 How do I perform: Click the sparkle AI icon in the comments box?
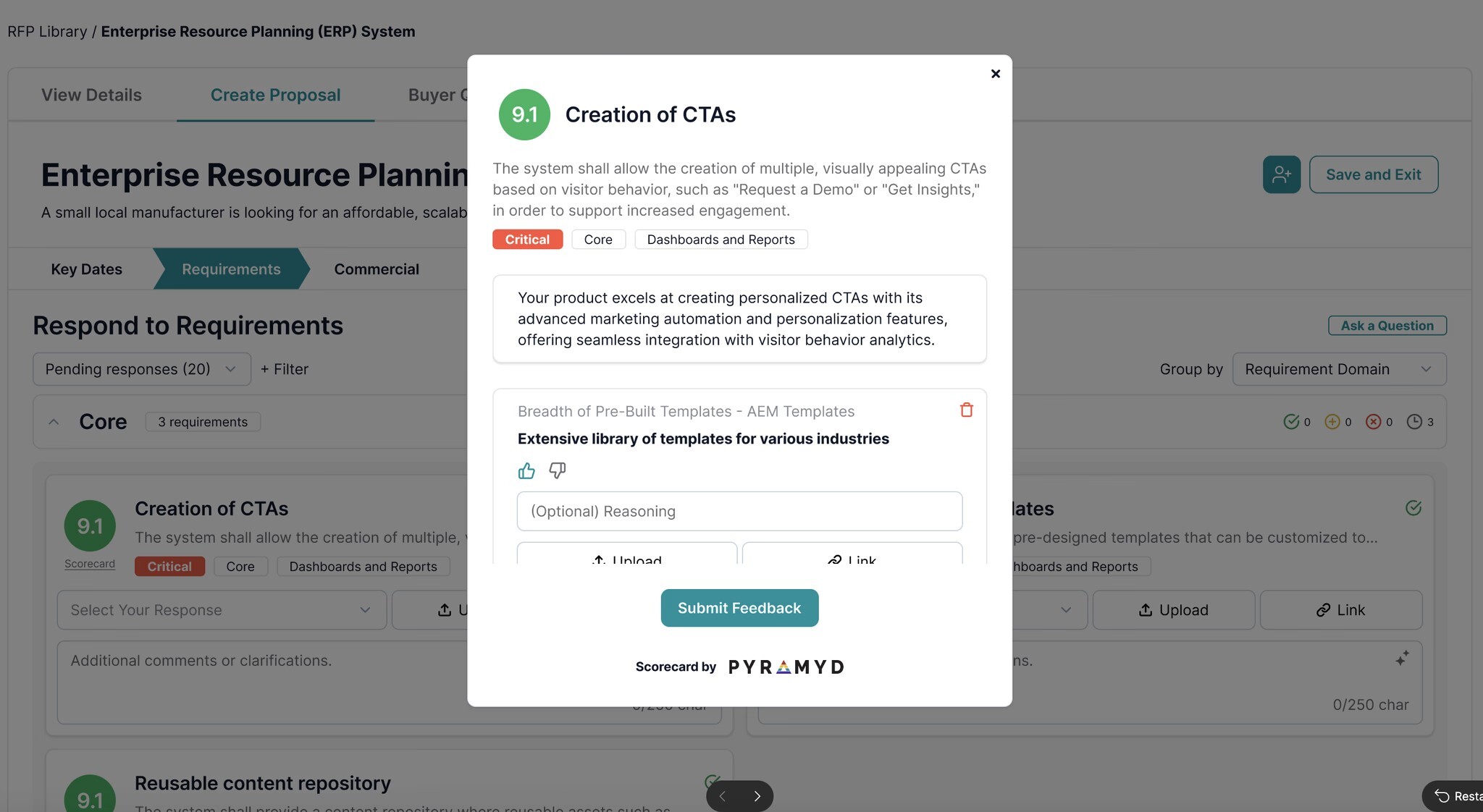coord(1402,659)
